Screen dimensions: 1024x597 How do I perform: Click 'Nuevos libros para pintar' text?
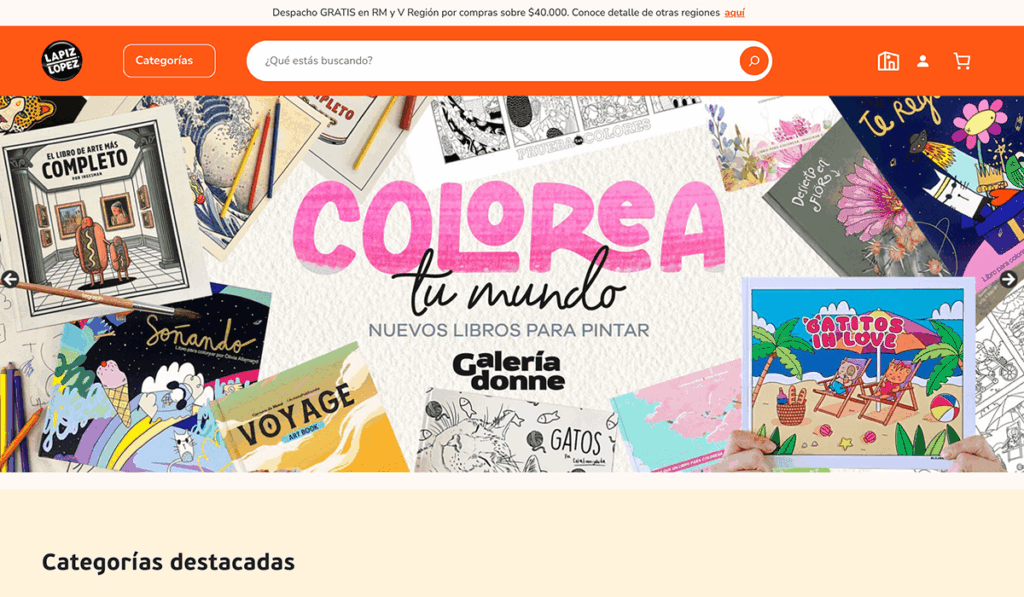[509, 330]
